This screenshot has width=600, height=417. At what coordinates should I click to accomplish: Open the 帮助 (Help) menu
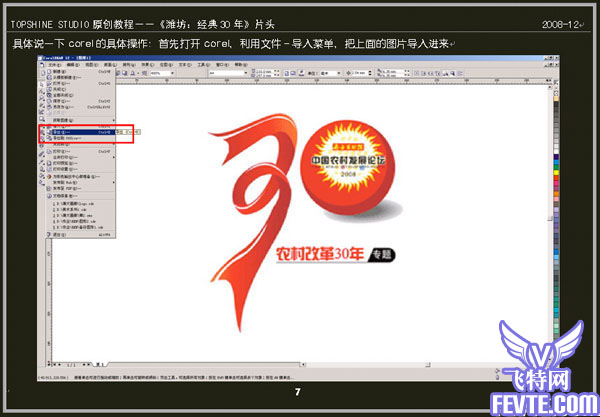point(241,65)
